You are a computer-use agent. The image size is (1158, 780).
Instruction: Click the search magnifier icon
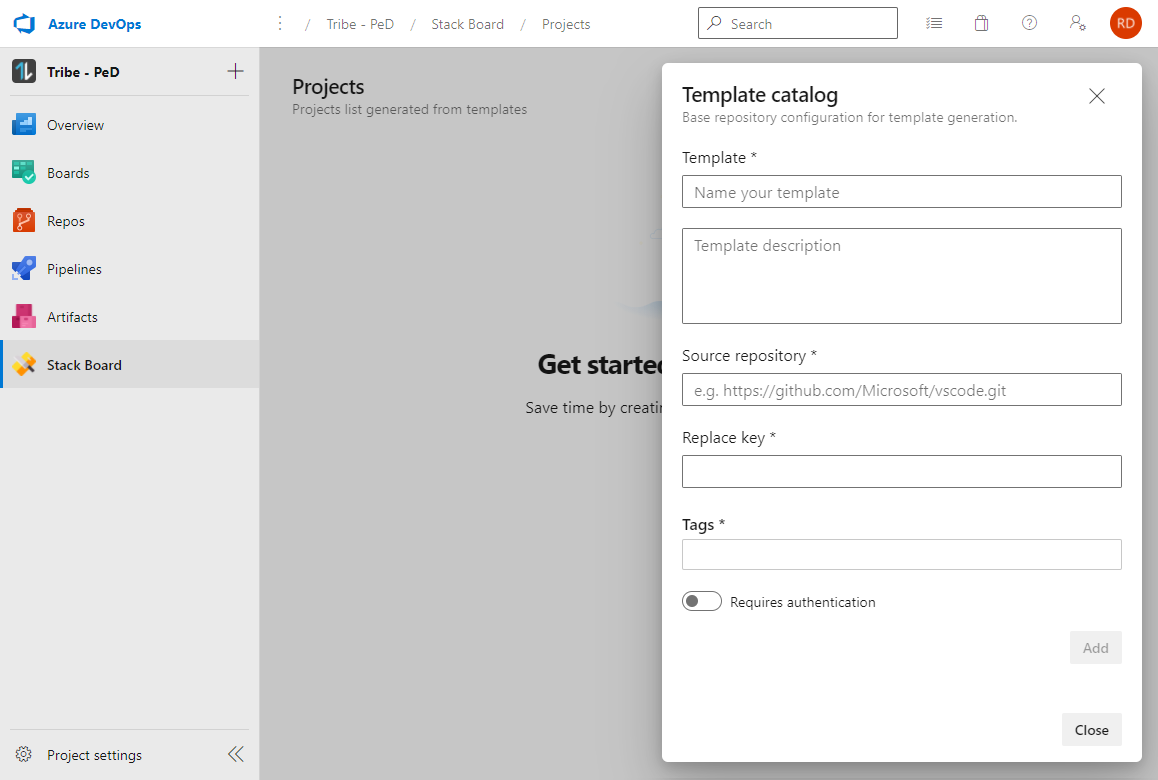coord(714,23)
